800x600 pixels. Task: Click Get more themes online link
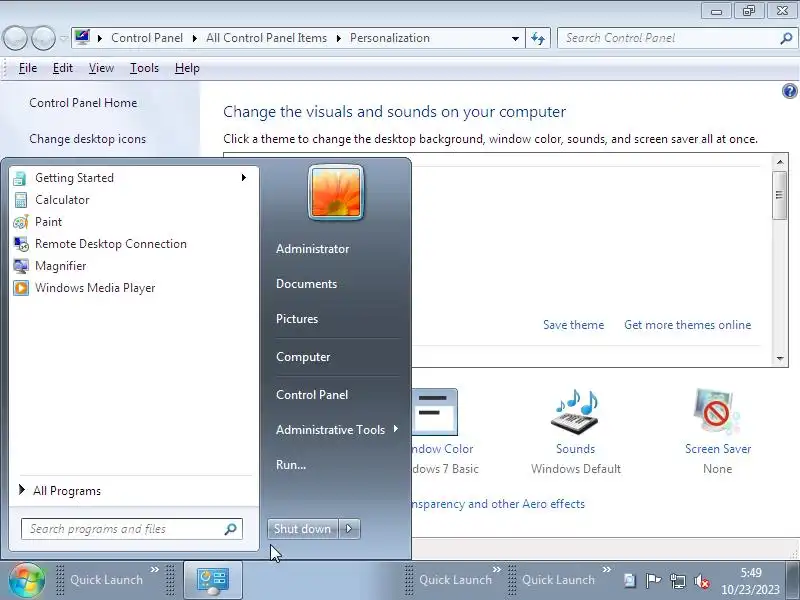(687, 325)
